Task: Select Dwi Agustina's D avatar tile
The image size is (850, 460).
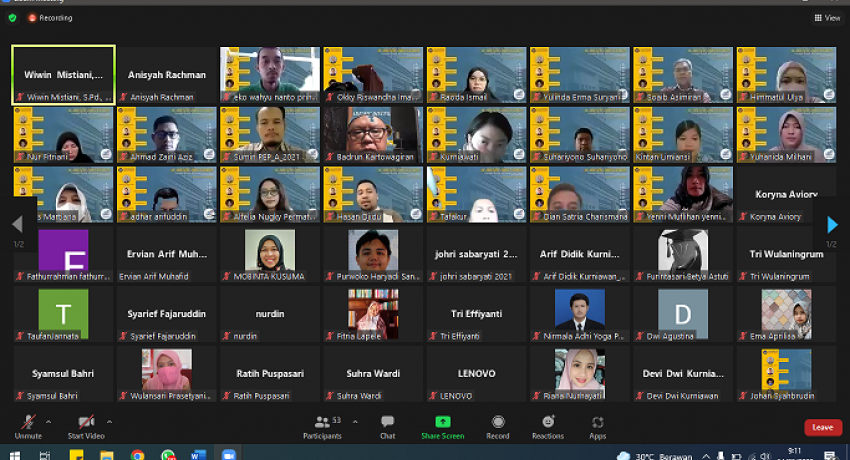Action: tap(683, 314)
